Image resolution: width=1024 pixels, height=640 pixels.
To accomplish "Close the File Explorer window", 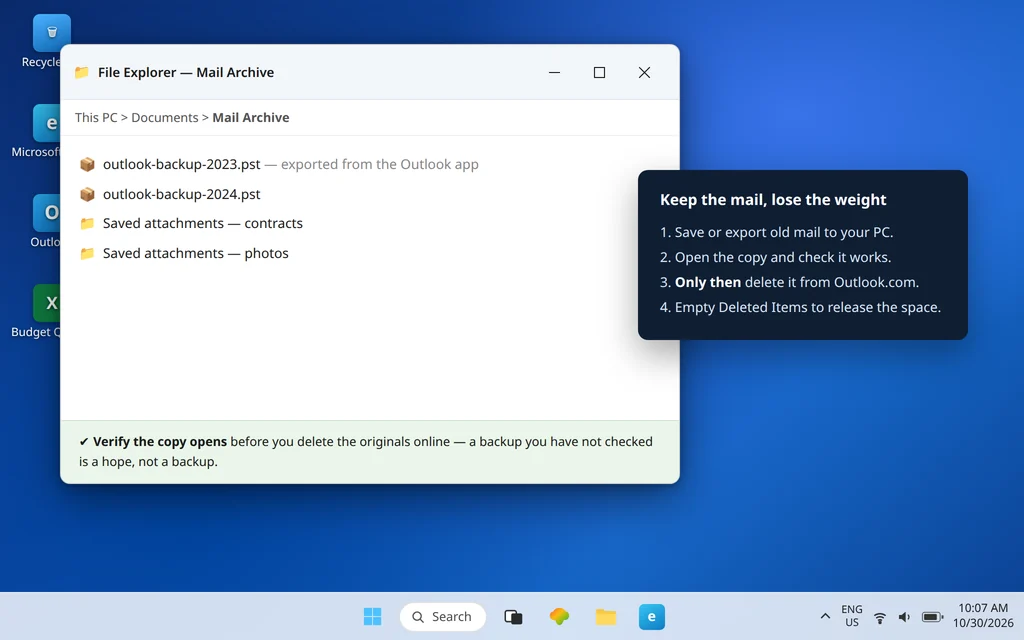I will 645,72.
